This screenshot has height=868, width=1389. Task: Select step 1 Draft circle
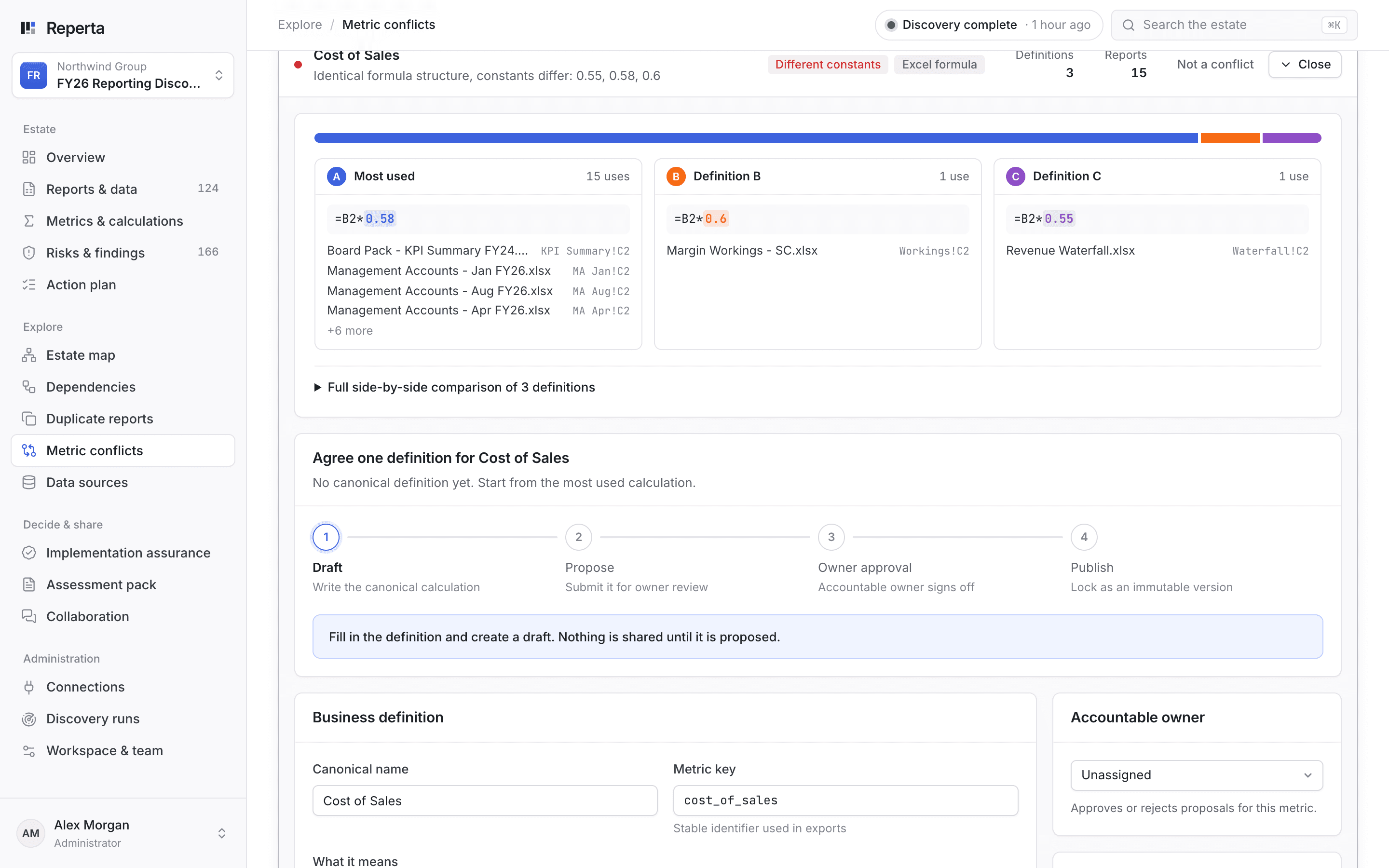326,537
